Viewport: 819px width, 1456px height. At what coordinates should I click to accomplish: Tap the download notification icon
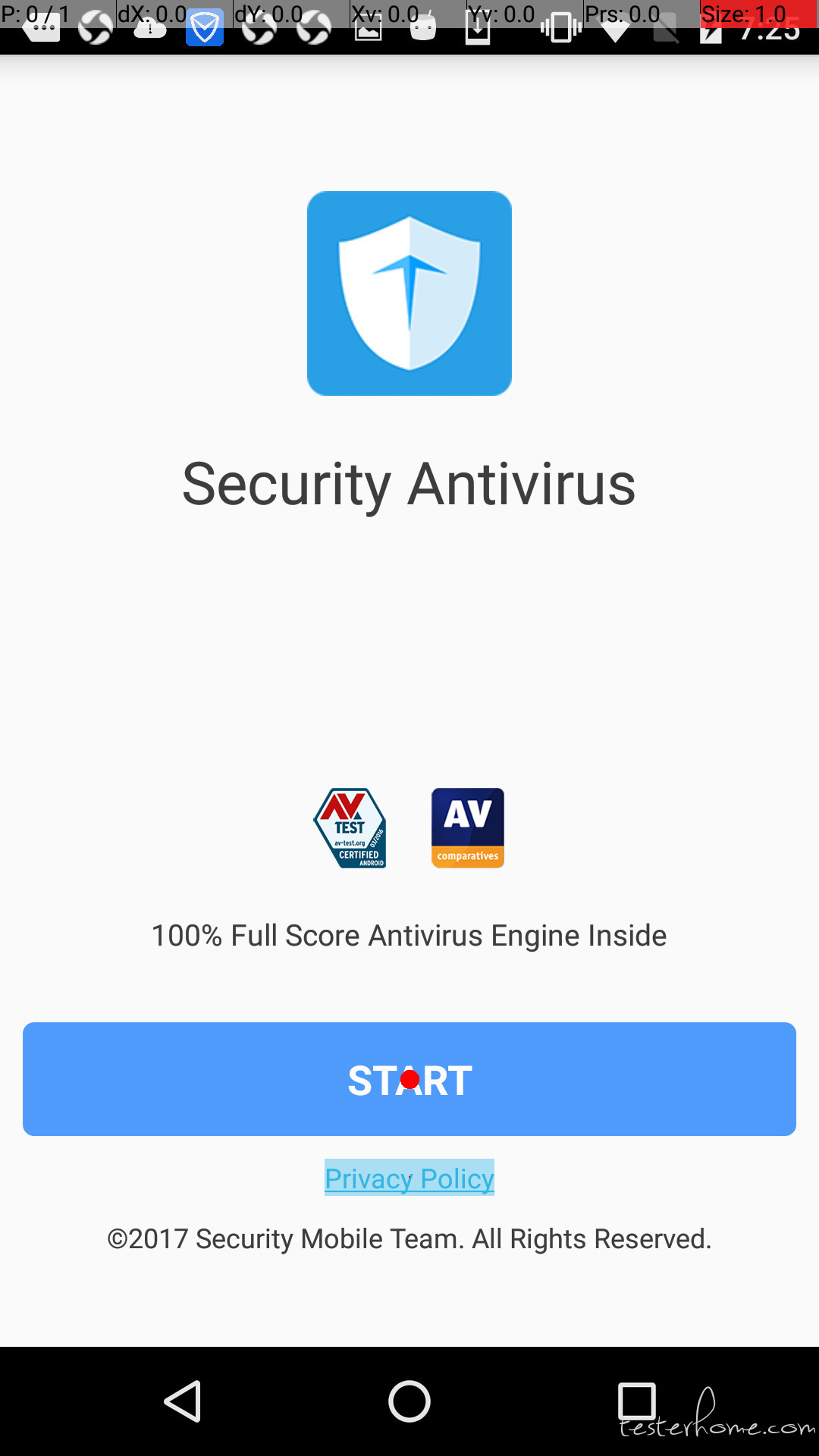click(x=478, y=28)
